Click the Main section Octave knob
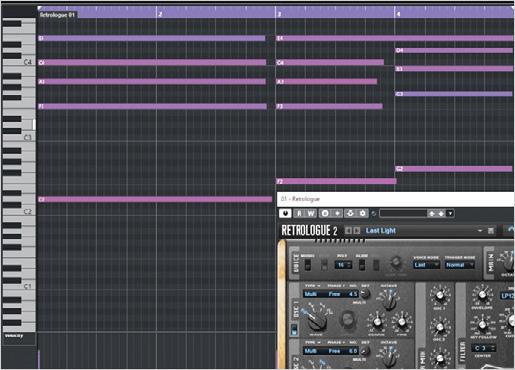This screenshot has height=370, width=515. click(508, 262)
